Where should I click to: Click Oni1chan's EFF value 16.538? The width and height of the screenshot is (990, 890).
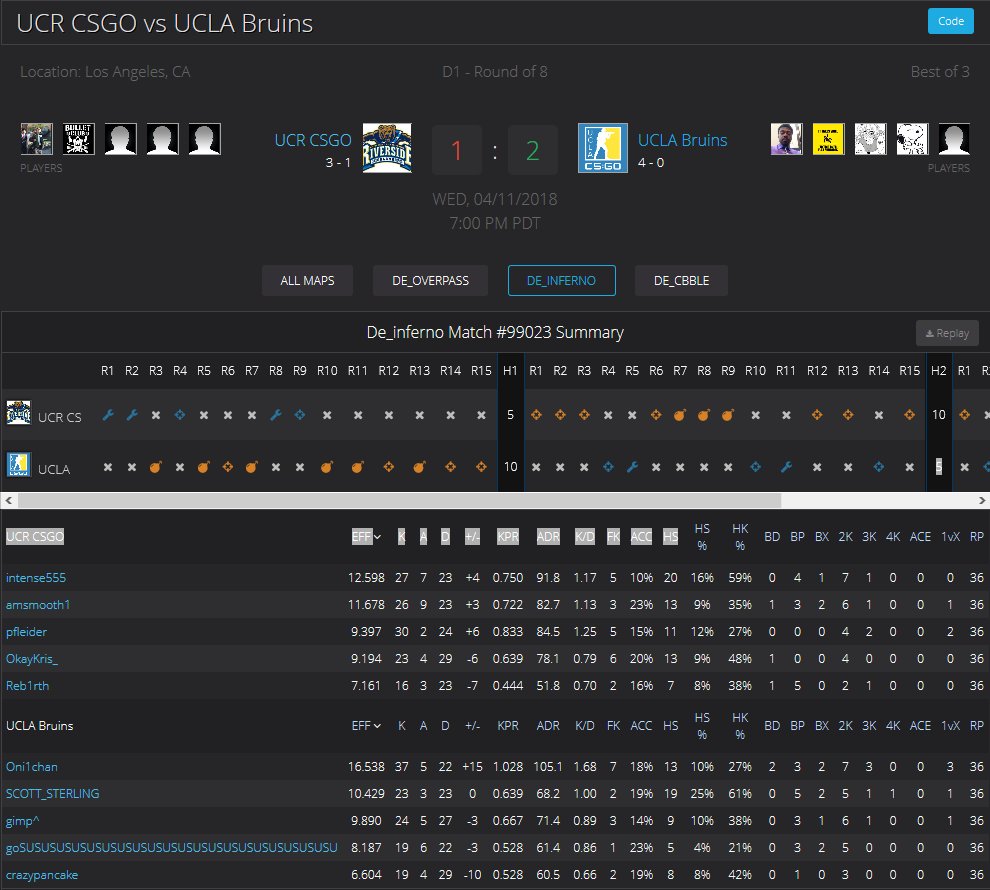coord(366,767)
